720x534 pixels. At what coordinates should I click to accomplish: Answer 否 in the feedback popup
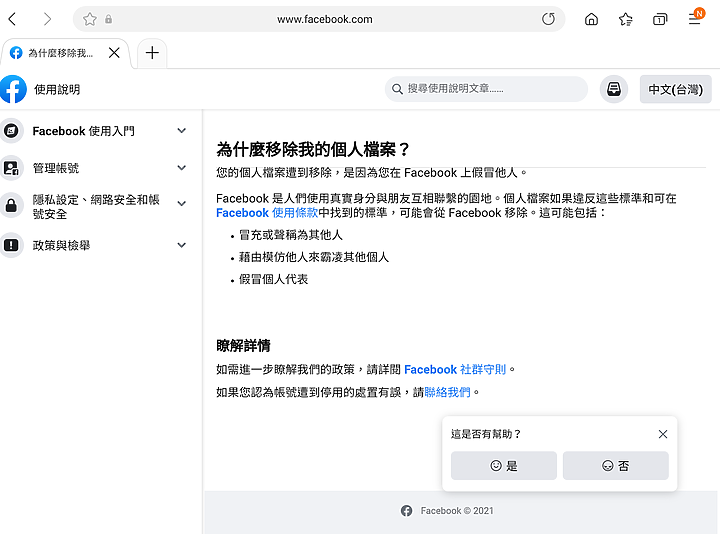tap(616, 466)
